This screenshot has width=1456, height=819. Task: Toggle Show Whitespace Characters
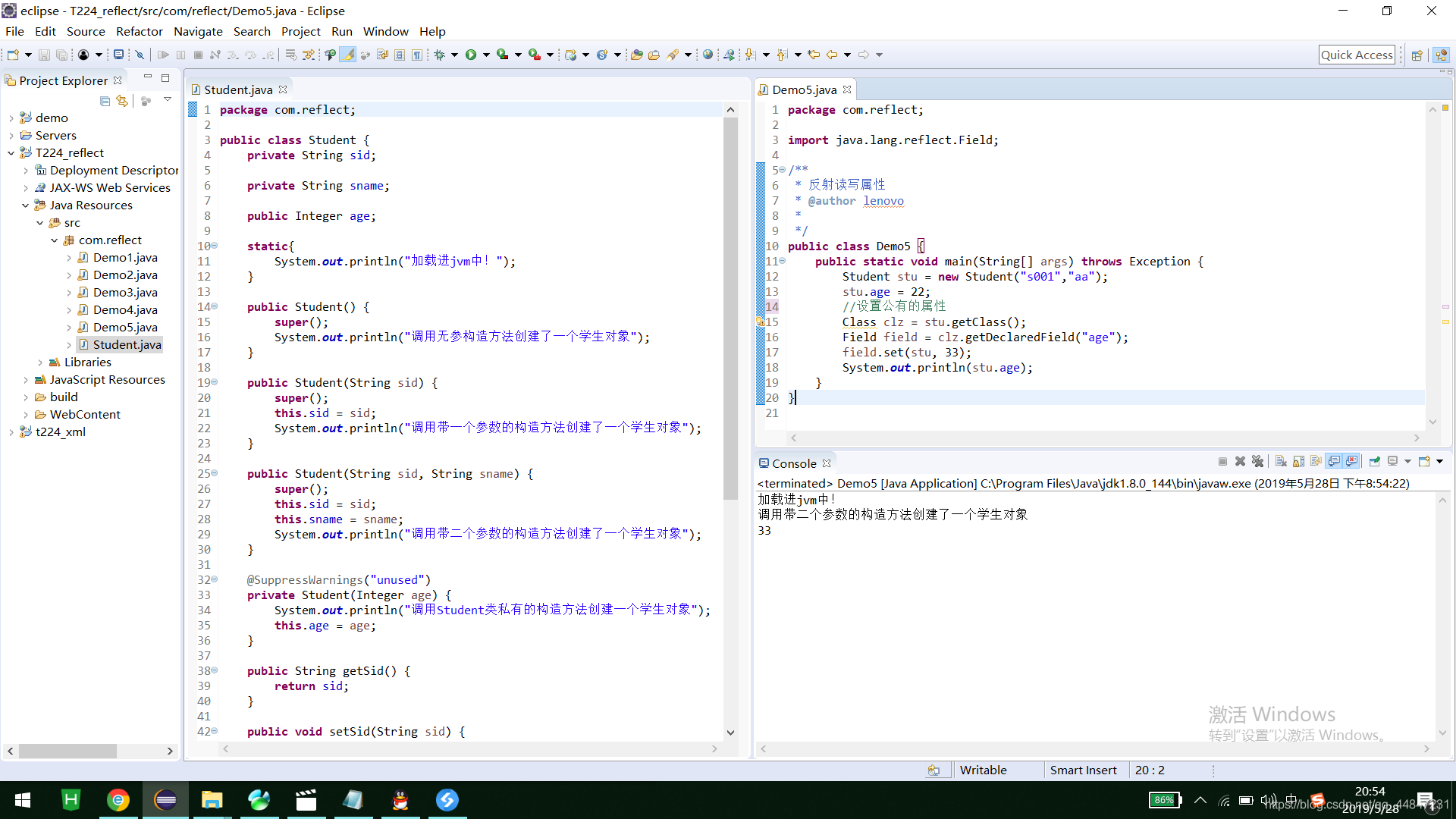[x=417, y=55]
